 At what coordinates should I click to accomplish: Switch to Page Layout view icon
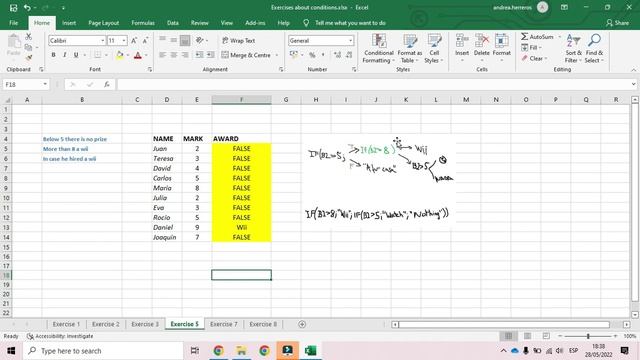coord(527,336)
